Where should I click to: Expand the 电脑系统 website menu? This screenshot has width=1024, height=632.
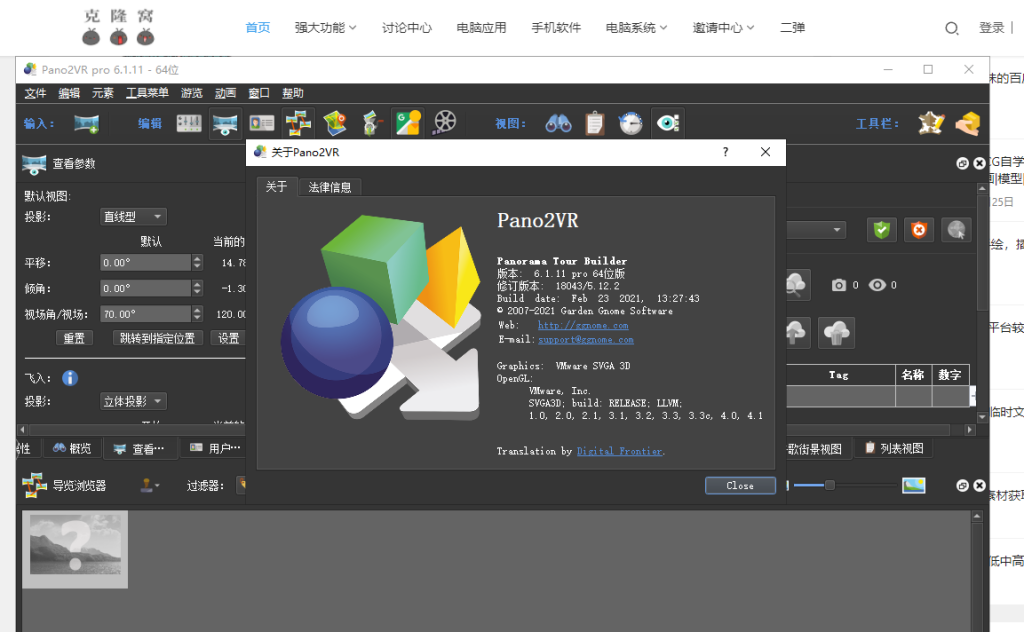636,27
